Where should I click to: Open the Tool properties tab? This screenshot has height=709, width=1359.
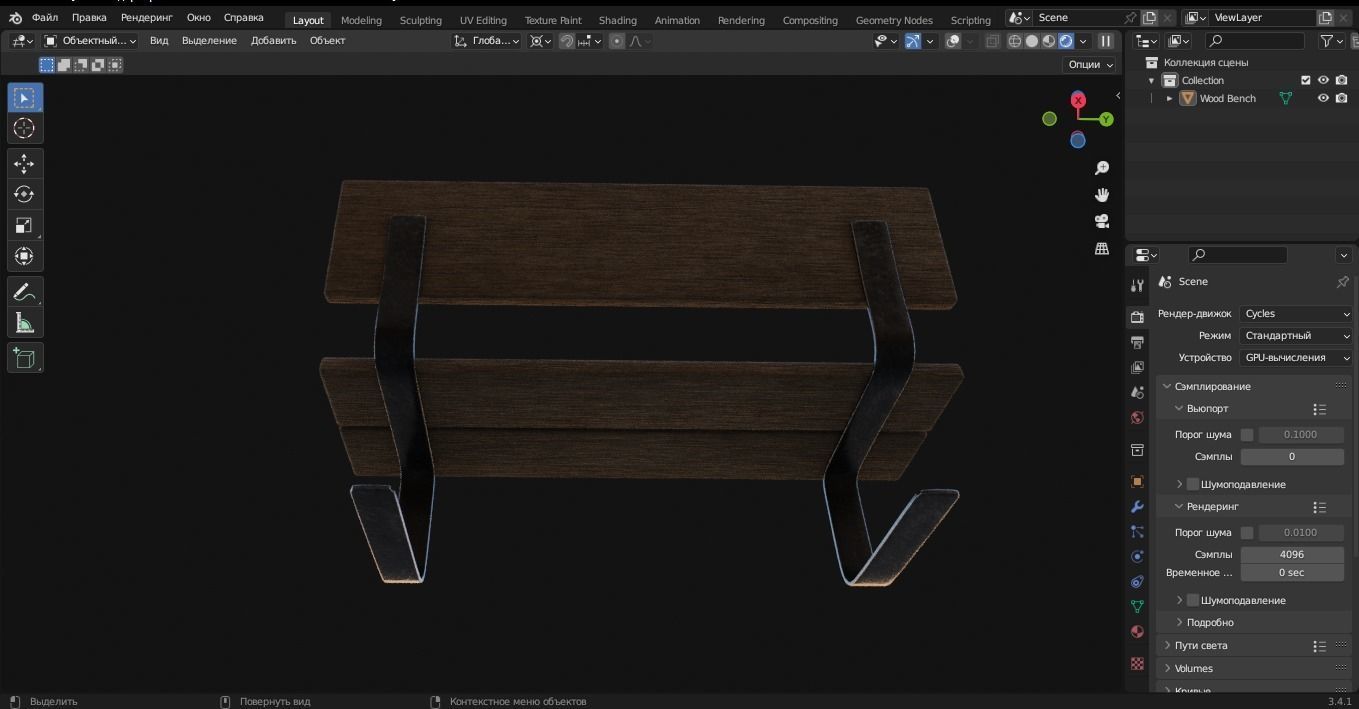(x=1137, y=286)
